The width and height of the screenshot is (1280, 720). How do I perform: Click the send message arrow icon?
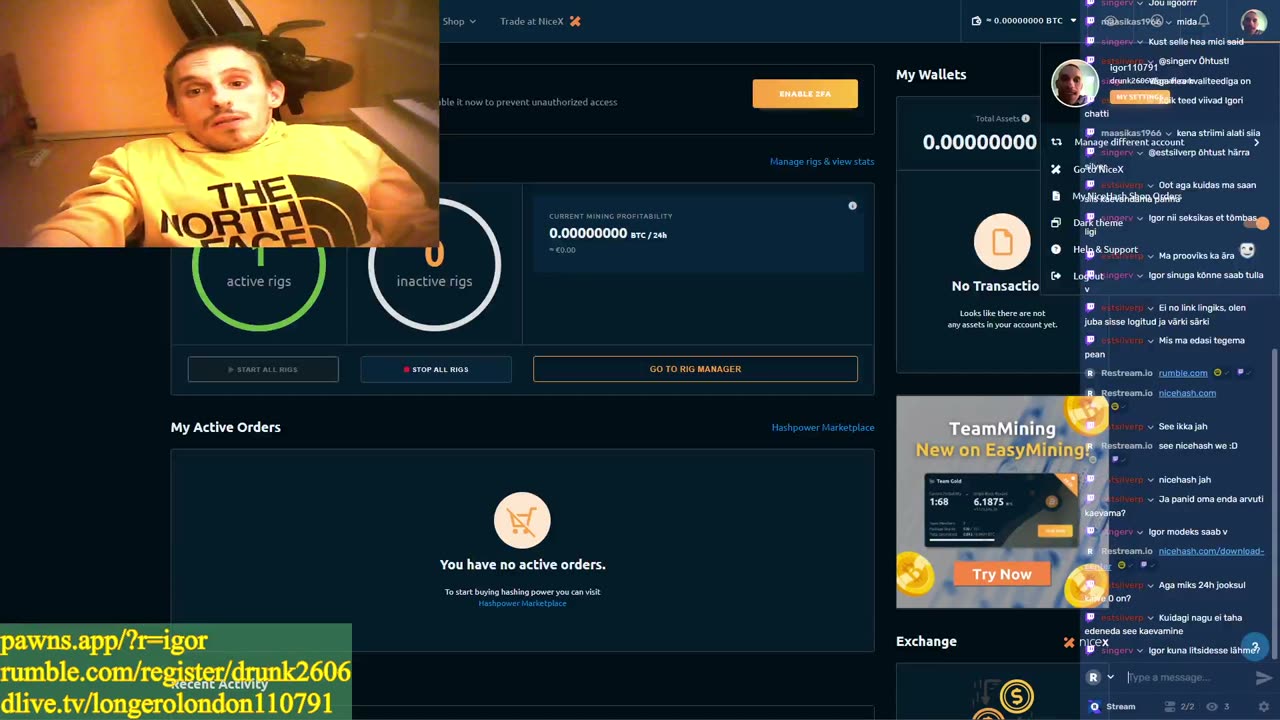[x=1263, y=677]
